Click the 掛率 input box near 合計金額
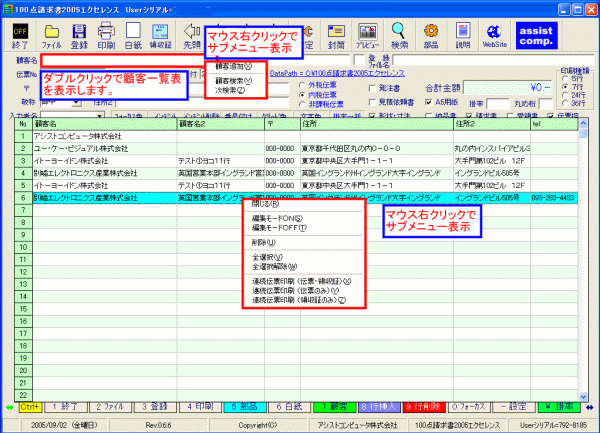The image size is (600, 433). click(x=497, y=104)
